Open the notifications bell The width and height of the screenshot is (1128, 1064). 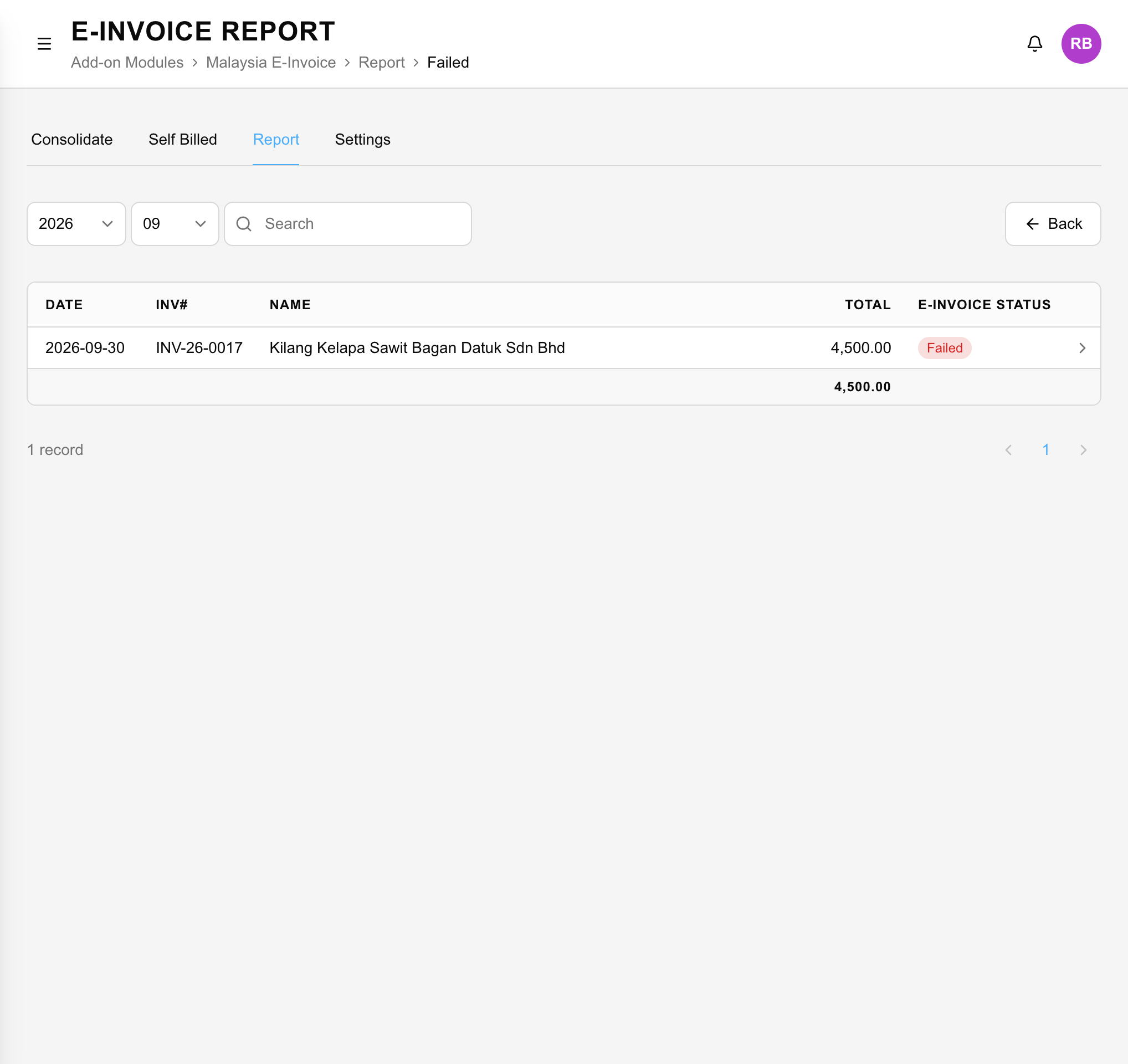click(1034, 44)
